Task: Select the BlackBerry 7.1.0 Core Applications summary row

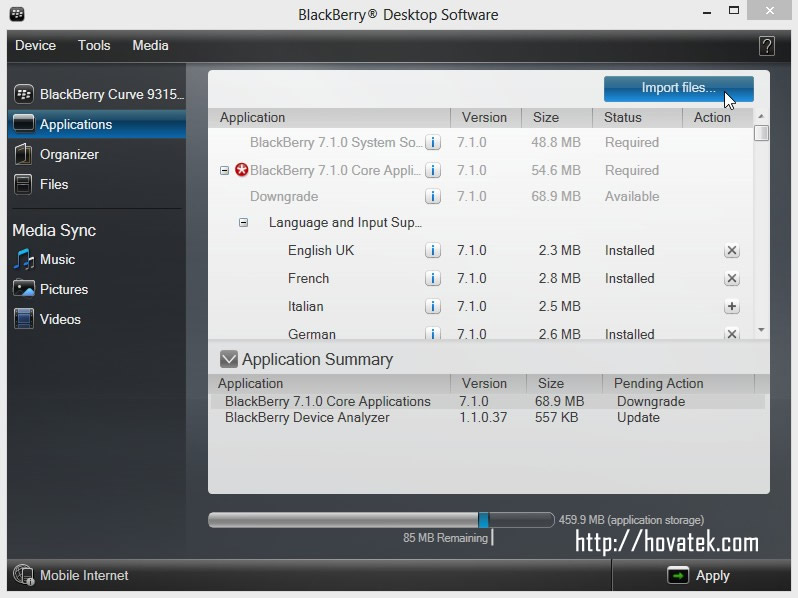Action: point(488,401)
